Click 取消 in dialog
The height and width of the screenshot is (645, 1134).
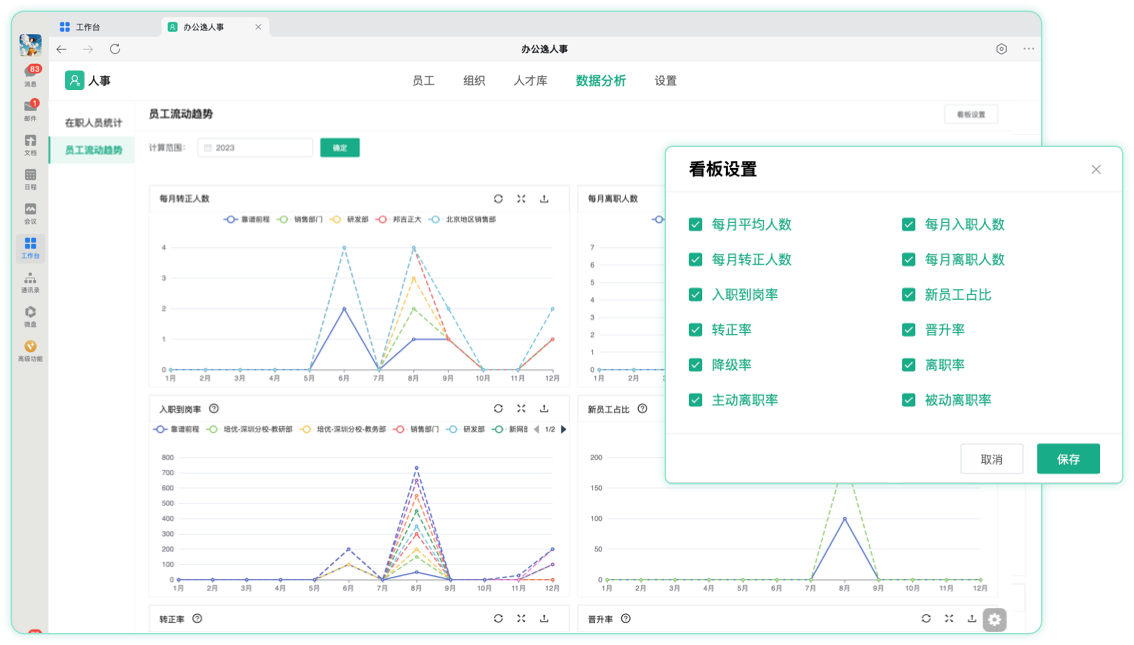pos(992,459)
